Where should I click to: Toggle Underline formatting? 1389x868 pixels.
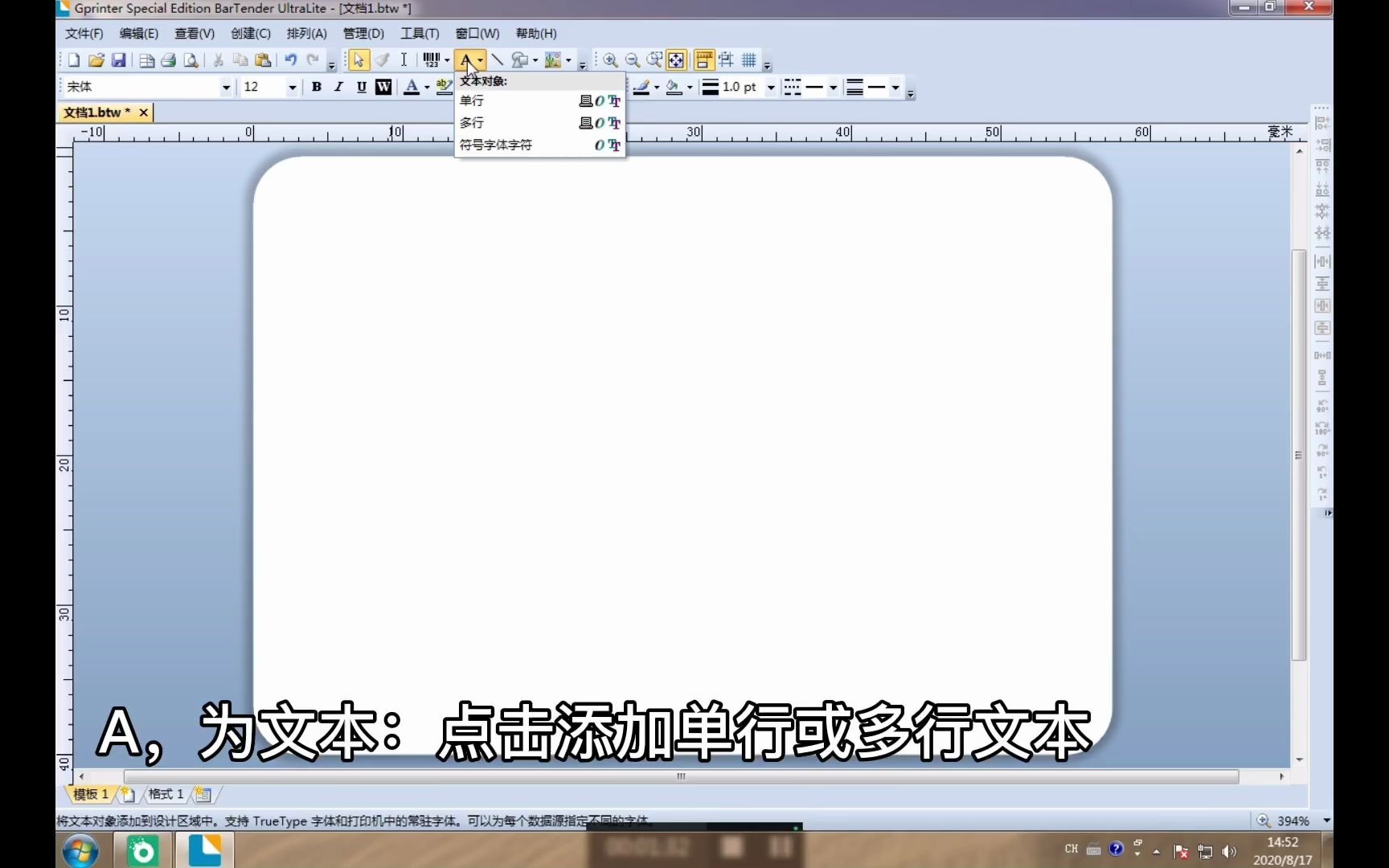pos(362,87)
